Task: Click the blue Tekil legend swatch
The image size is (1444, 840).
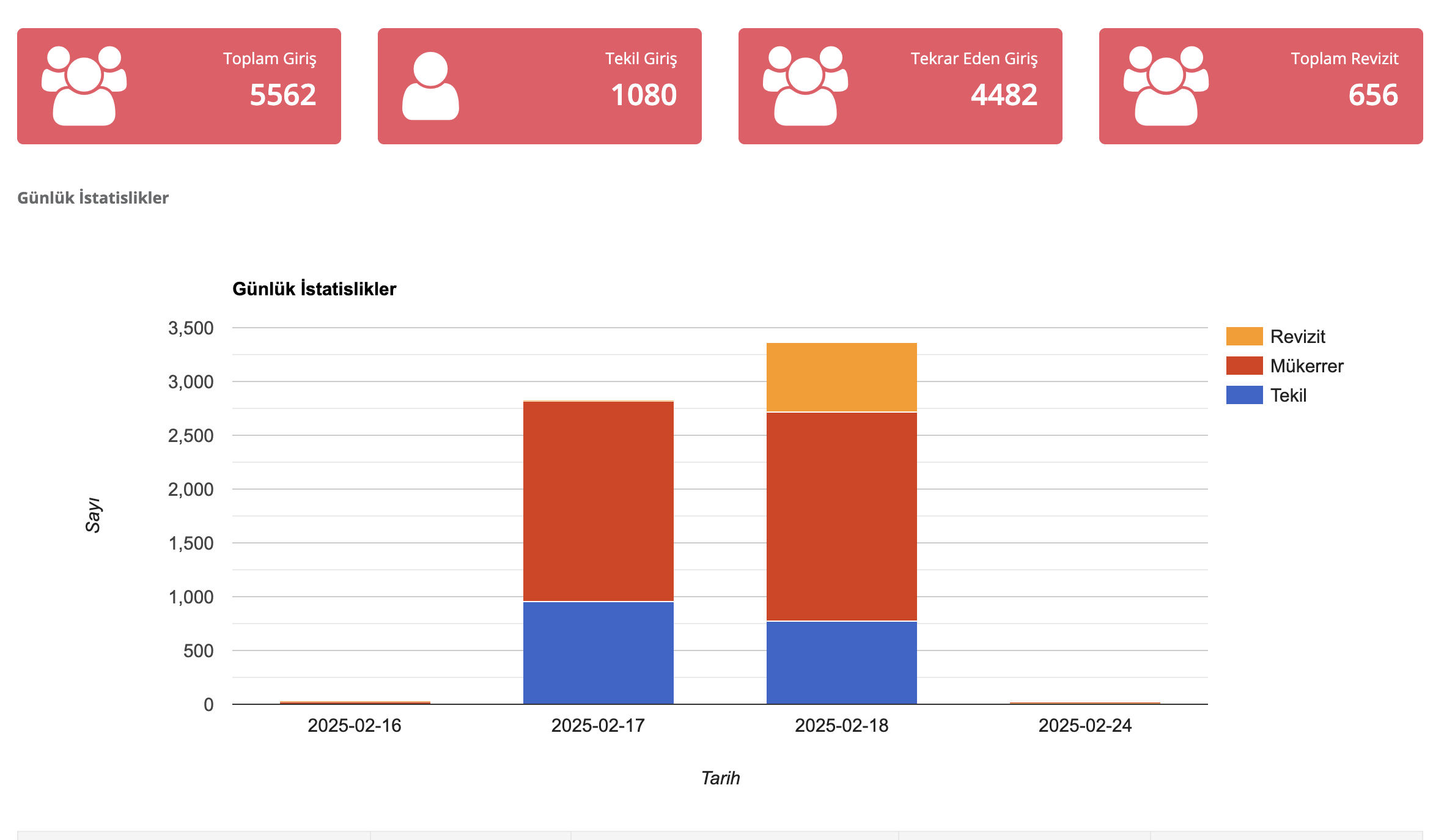Action: (x=1244, y=395)
